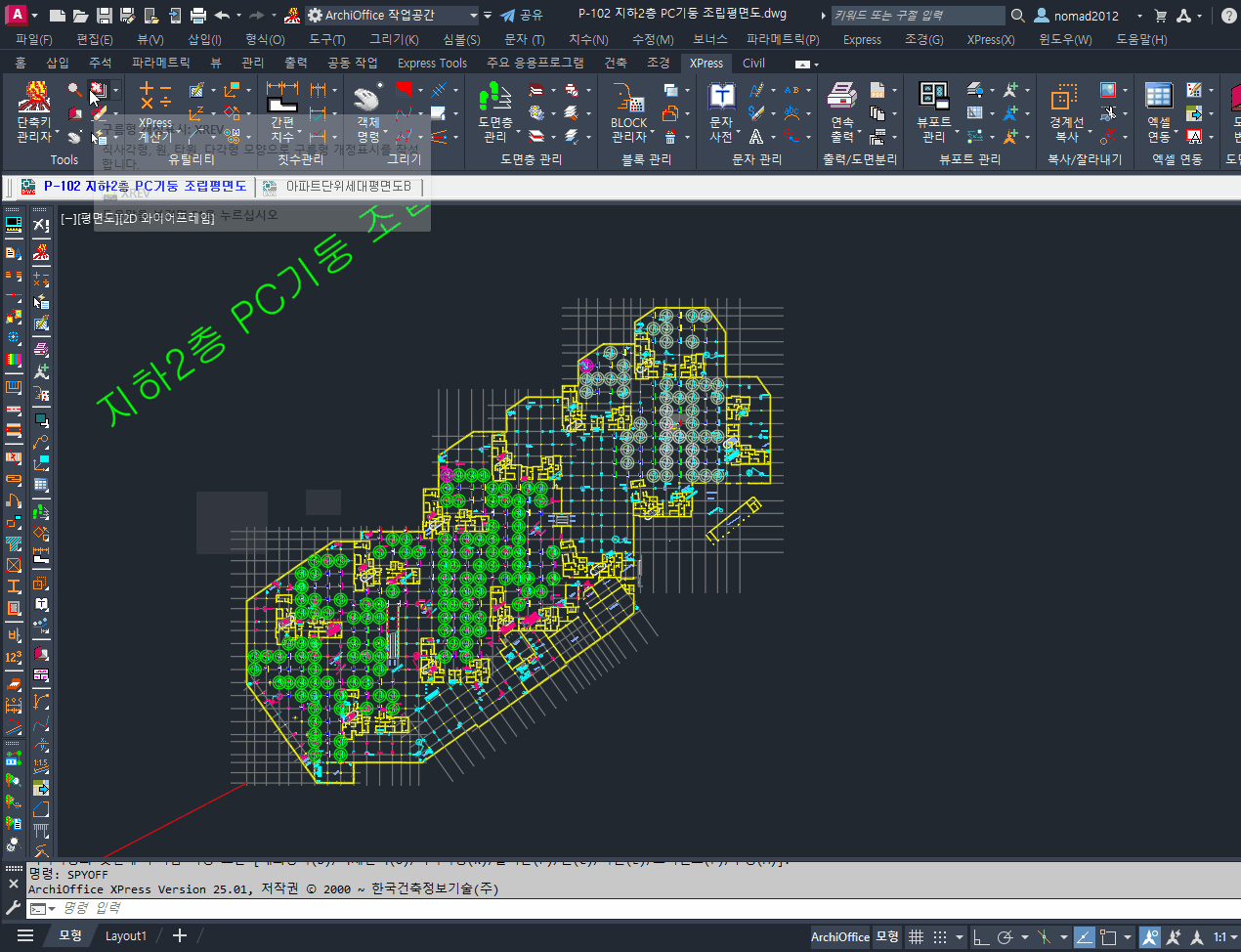Launch the XPress 계산기 calculator
Image resolution: width=1241 pixels, height=952 pixels.
pos(155,111)
